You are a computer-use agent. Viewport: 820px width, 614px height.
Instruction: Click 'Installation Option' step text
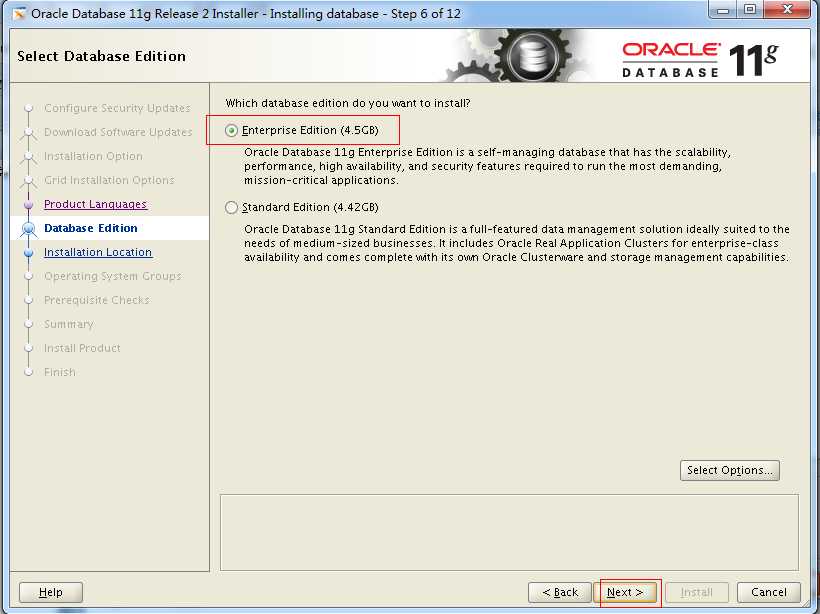tap(93, 156)
